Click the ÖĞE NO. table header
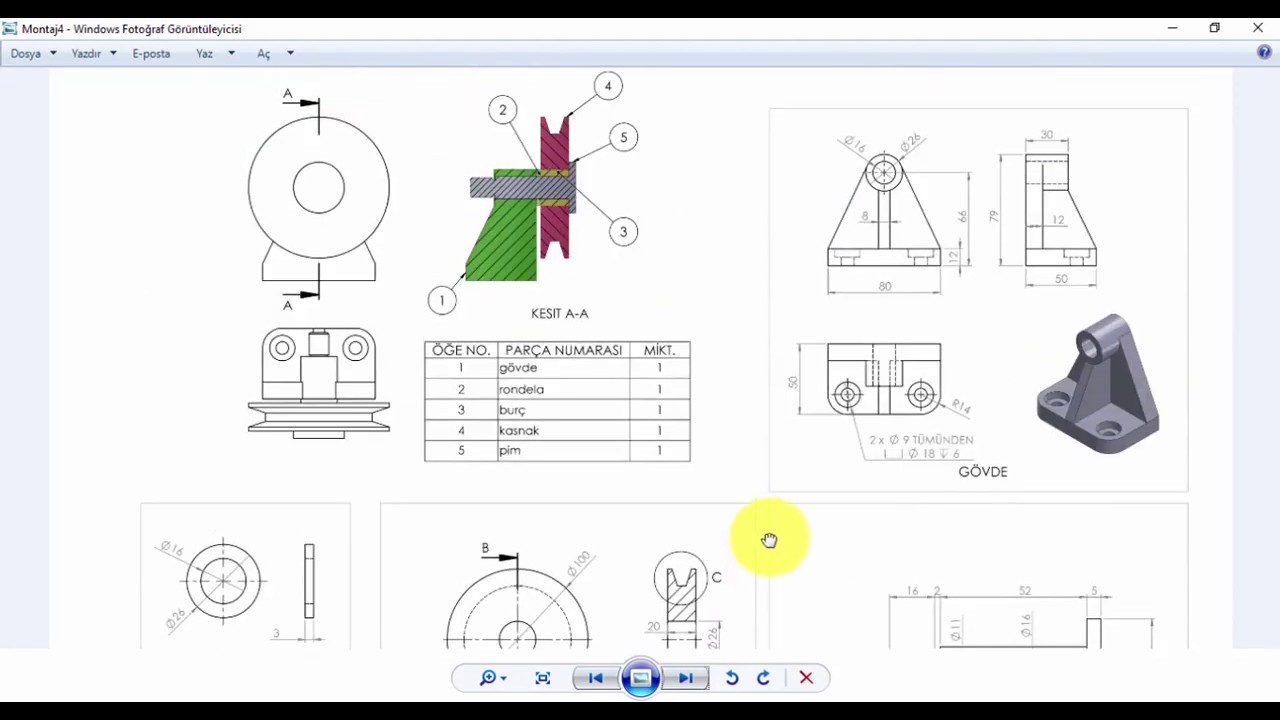 461,350
